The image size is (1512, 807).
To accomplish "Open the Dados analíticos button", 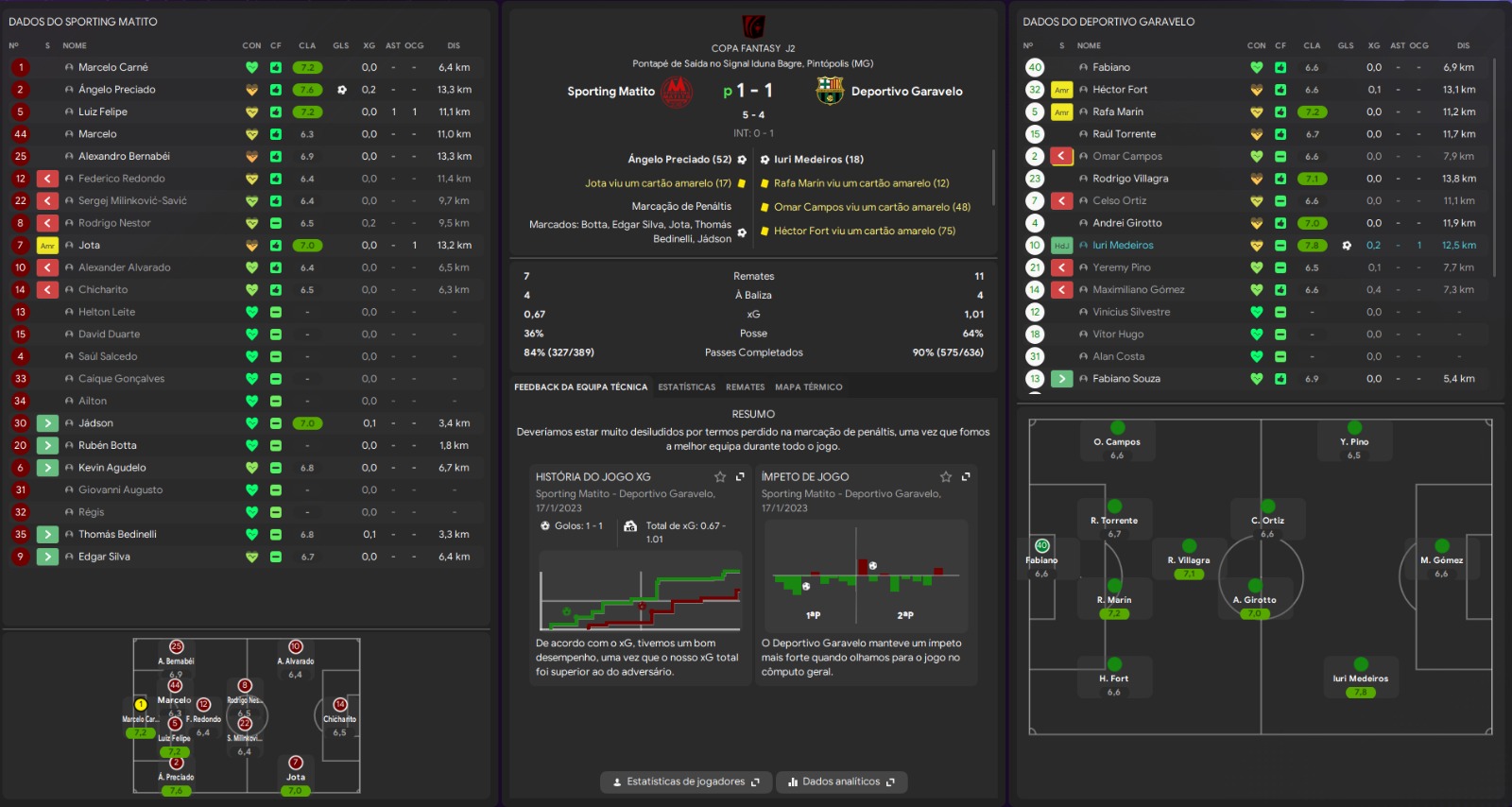I will coord(841,782).
